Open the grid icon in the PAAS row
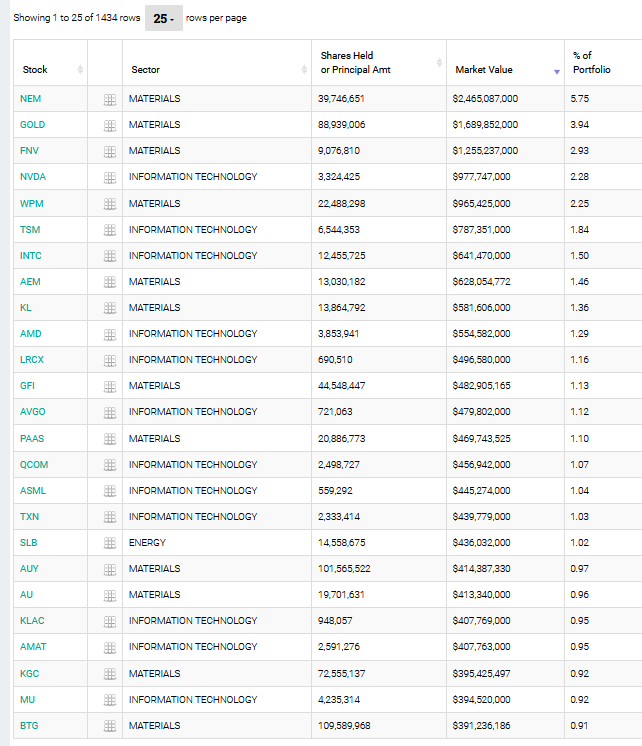The image size is (642, 746). (x=110, y=439)
